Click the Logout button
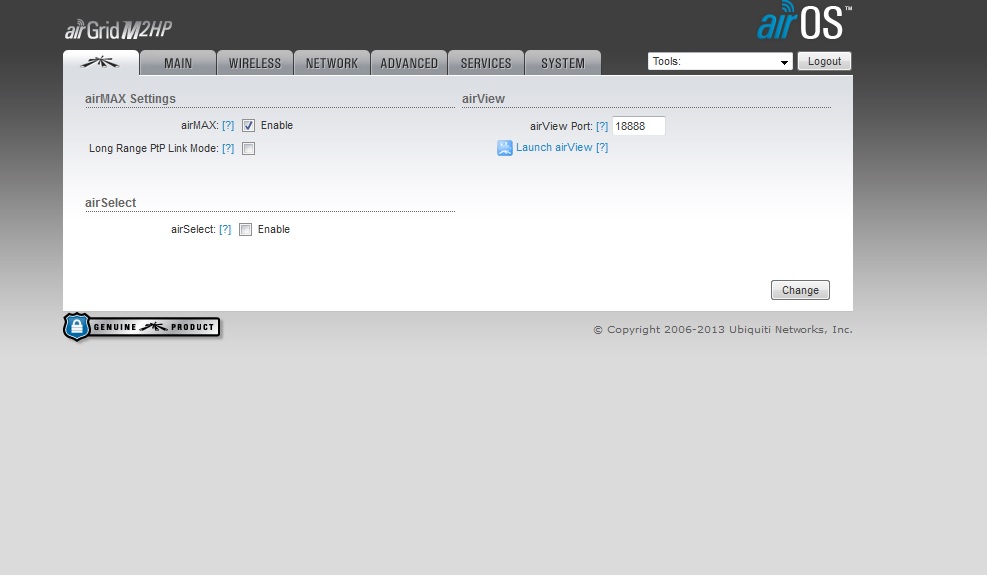This screenshot has height=575, width=987. (x=825, y=61)
